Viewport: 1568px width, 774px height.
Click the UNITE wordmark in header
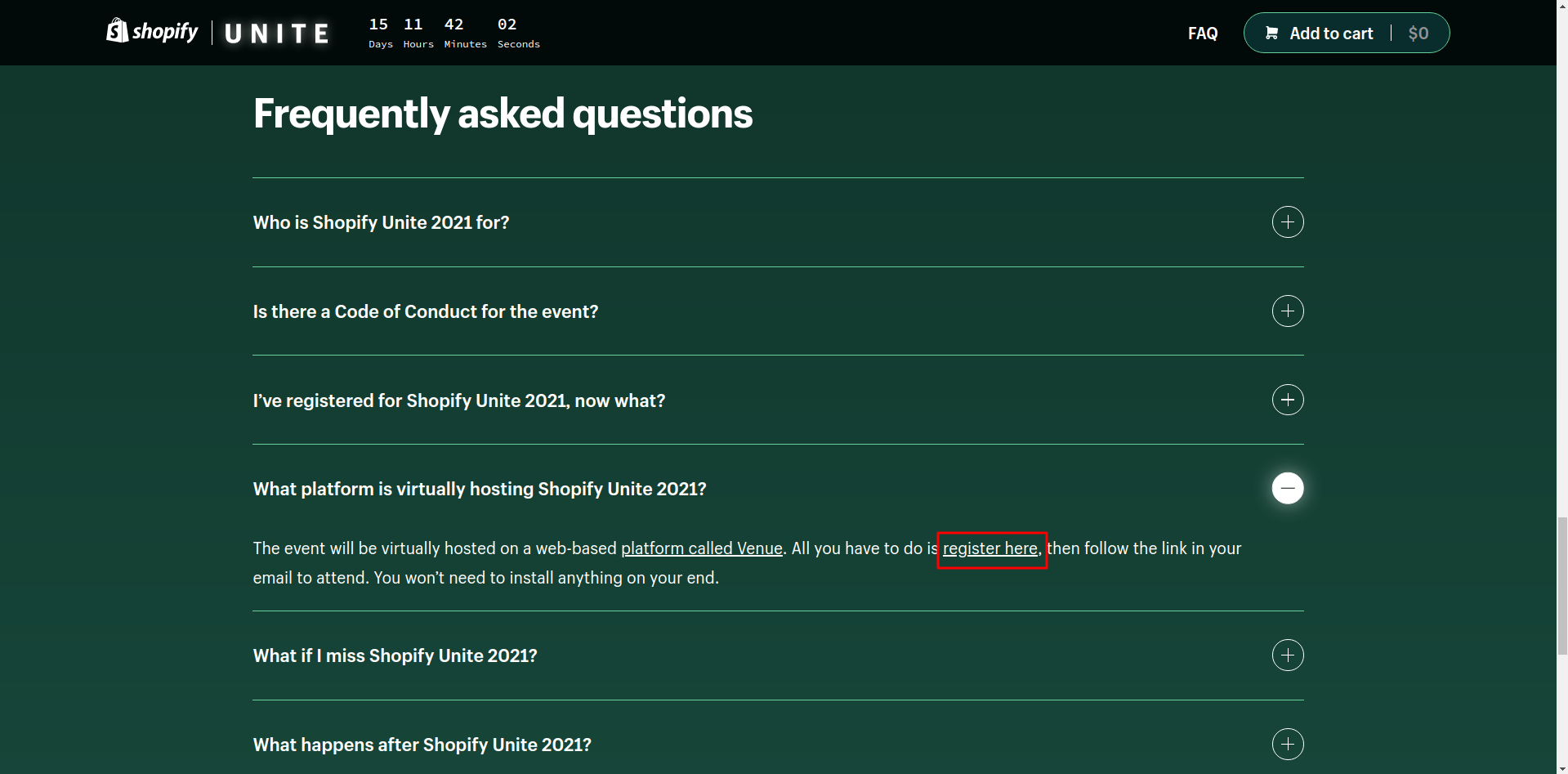tap(277, 34)
